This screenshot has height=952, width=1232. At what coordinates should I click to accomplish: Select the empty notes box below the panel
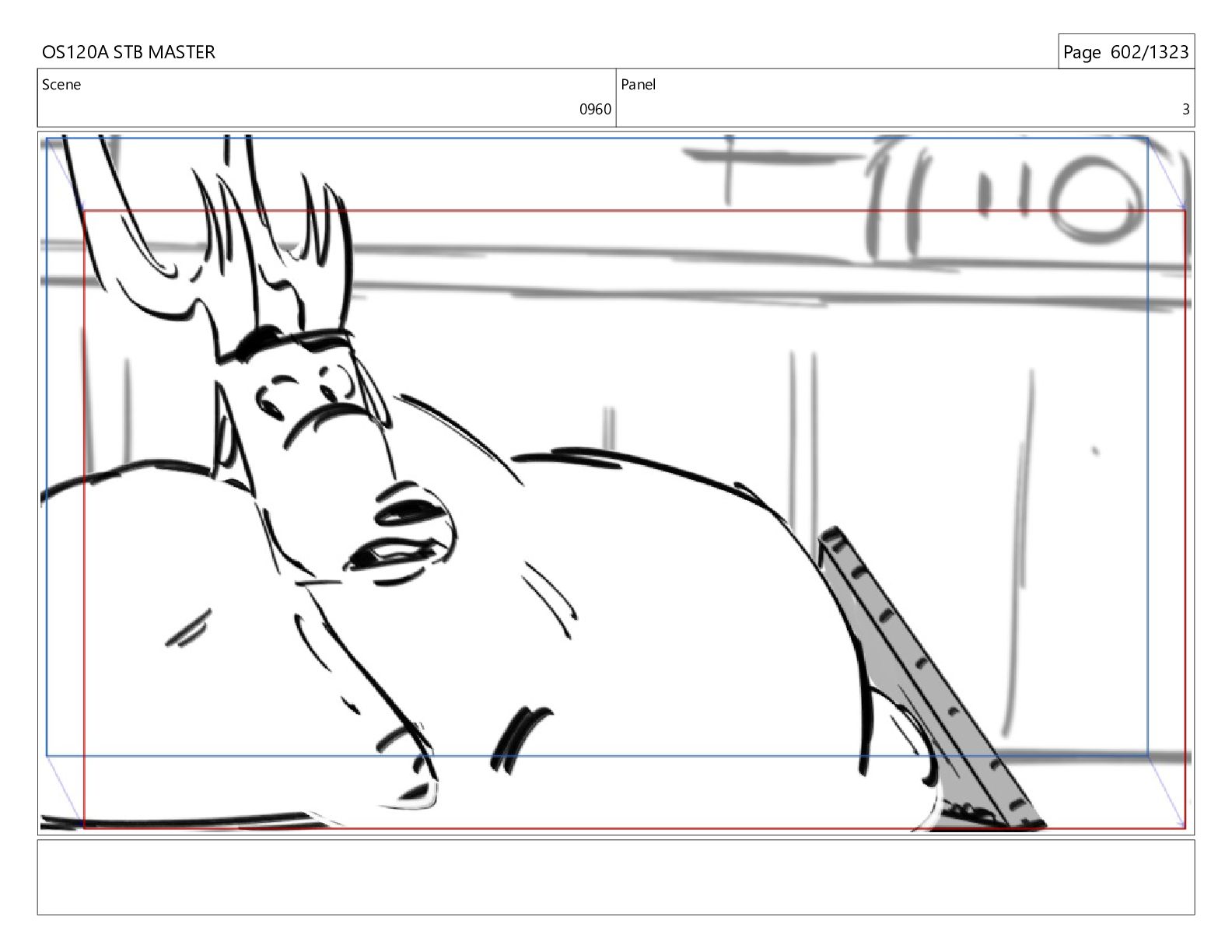[x=616, y=877]
